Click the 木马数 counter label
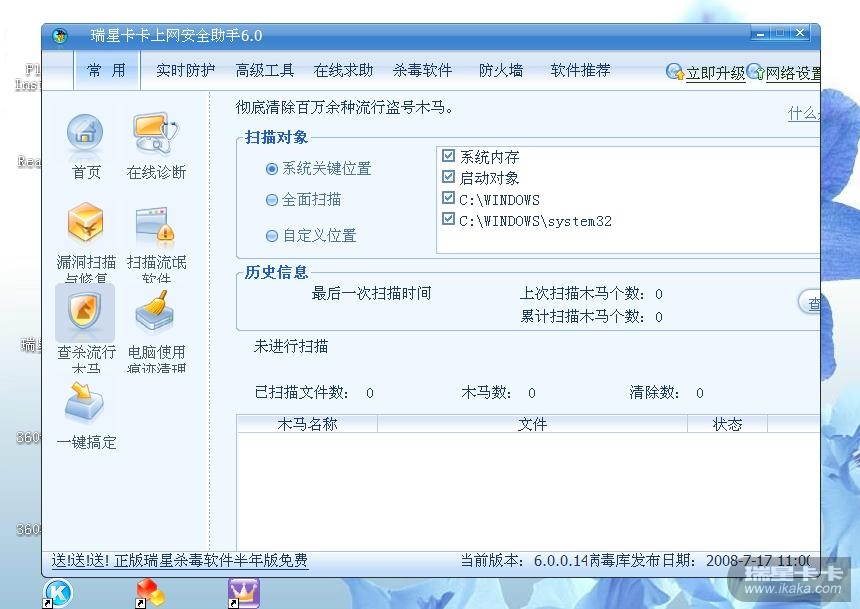 (x=487, y=392)
